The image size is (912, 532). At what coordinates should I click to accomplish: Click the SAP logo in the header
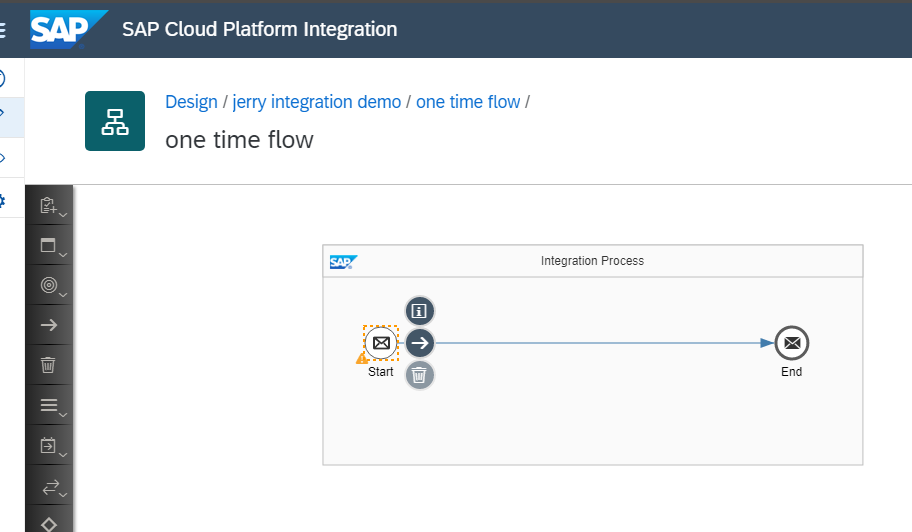(68, 29)
